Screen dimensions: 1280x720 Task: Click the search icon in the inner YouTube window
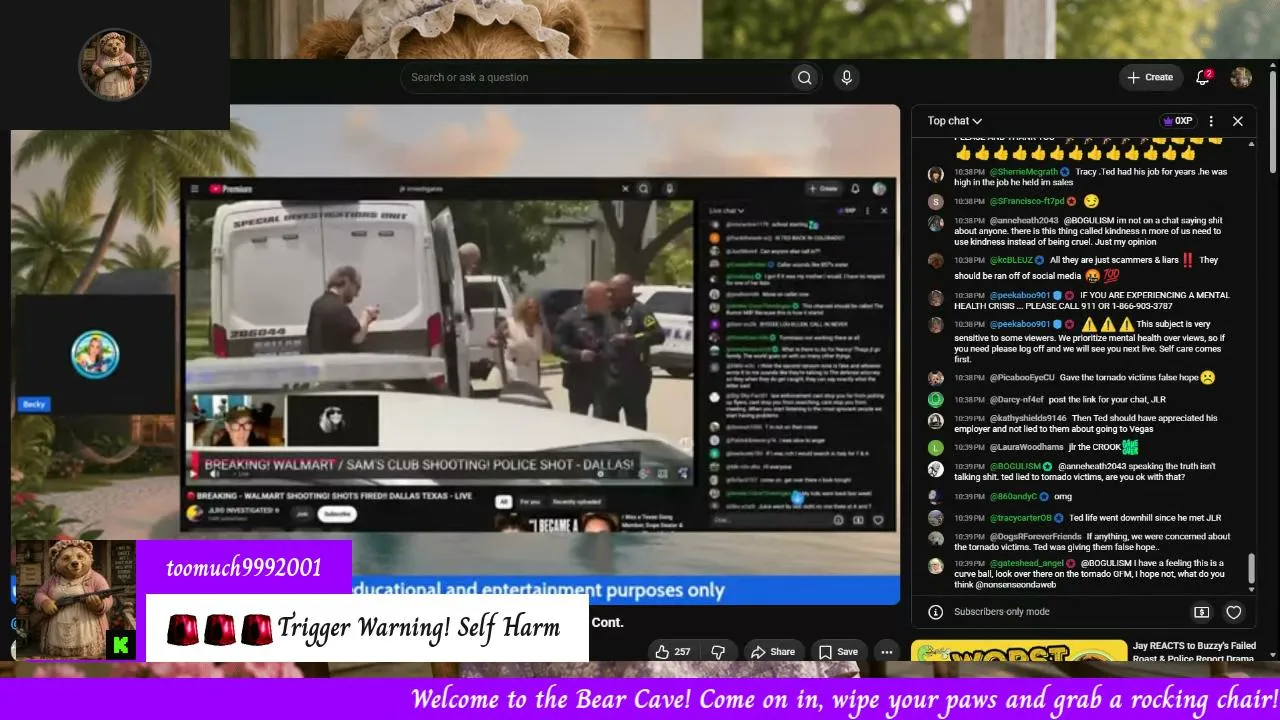click(644, 188)
